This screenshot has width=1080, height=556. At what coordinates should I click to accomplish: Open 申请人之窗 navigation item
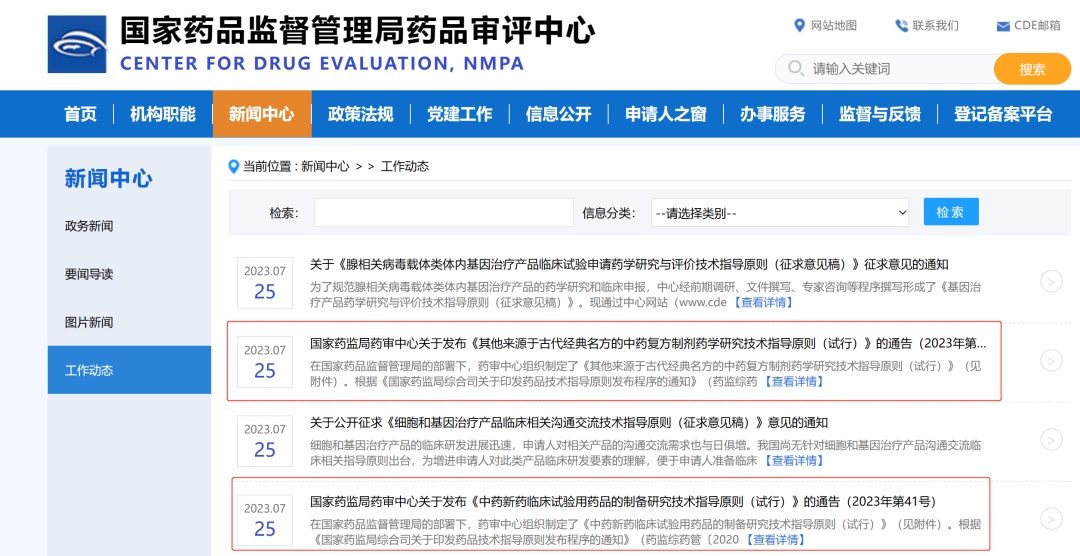[x=665, y=114]
